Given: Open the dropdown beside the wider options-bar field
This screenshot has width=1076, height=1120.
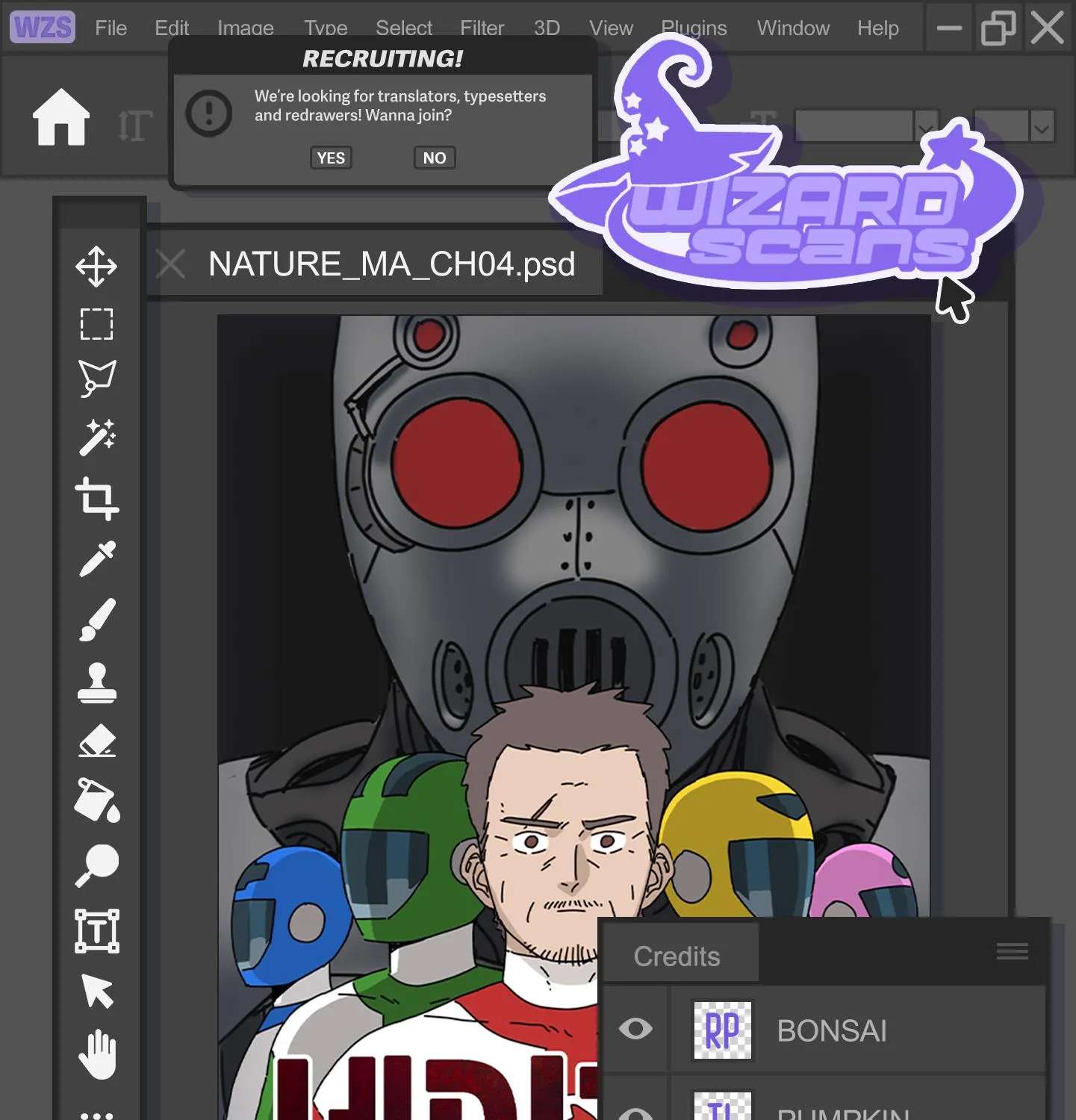Looking at the screenshot, I should (x=926, y=126).
